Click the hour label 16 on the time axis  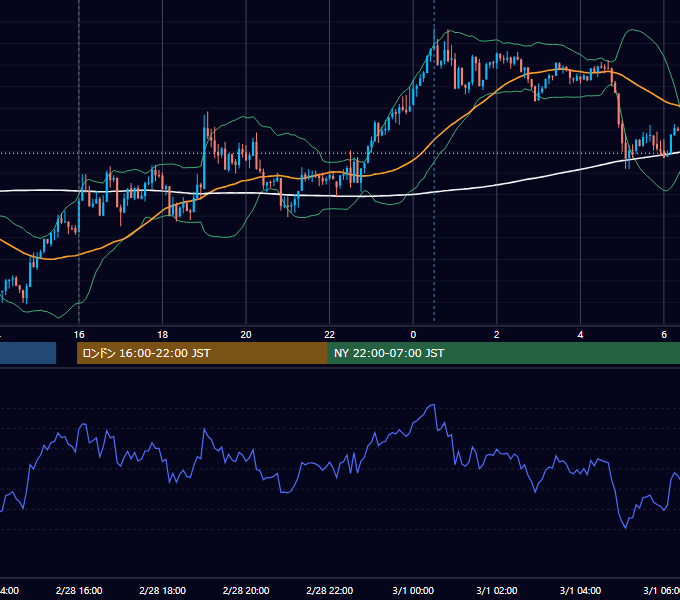pos(79,335)
